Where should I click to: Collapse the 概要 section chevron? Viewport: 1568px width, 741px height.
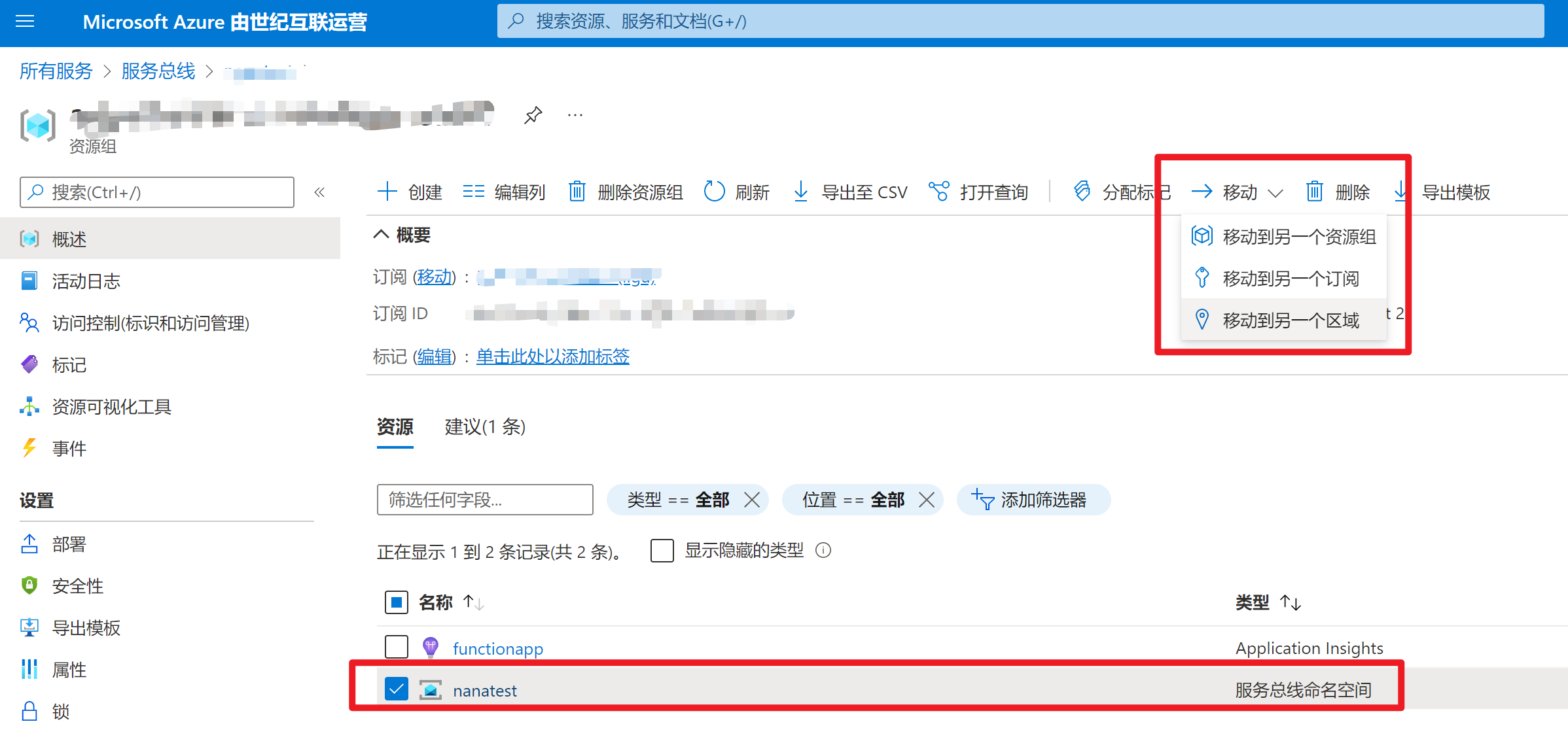pyautogui.click(x=381, y=235)
